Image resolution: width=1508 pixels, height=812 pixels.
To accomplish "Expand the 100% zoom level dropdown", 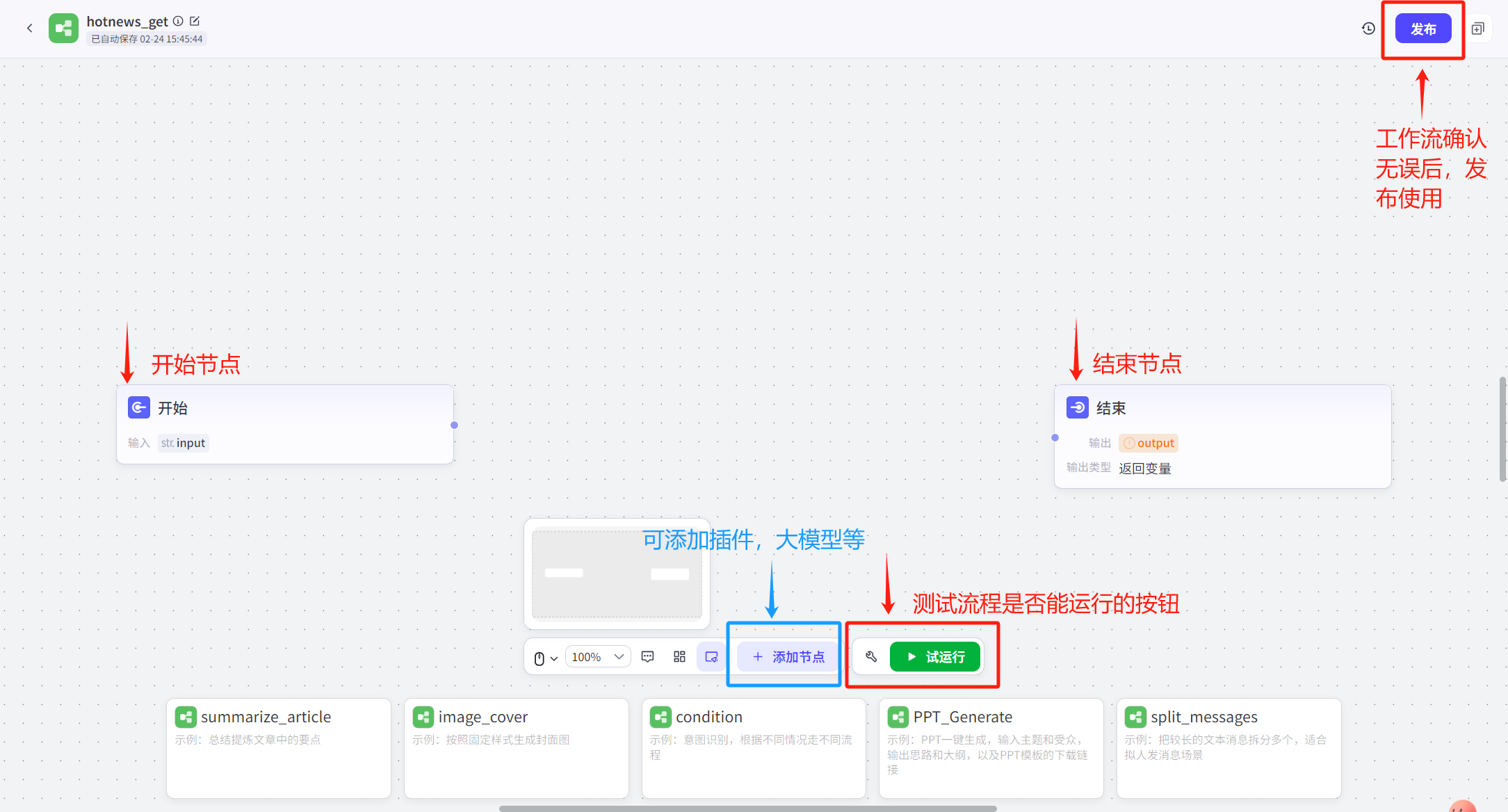I will (x=598, y=657).
